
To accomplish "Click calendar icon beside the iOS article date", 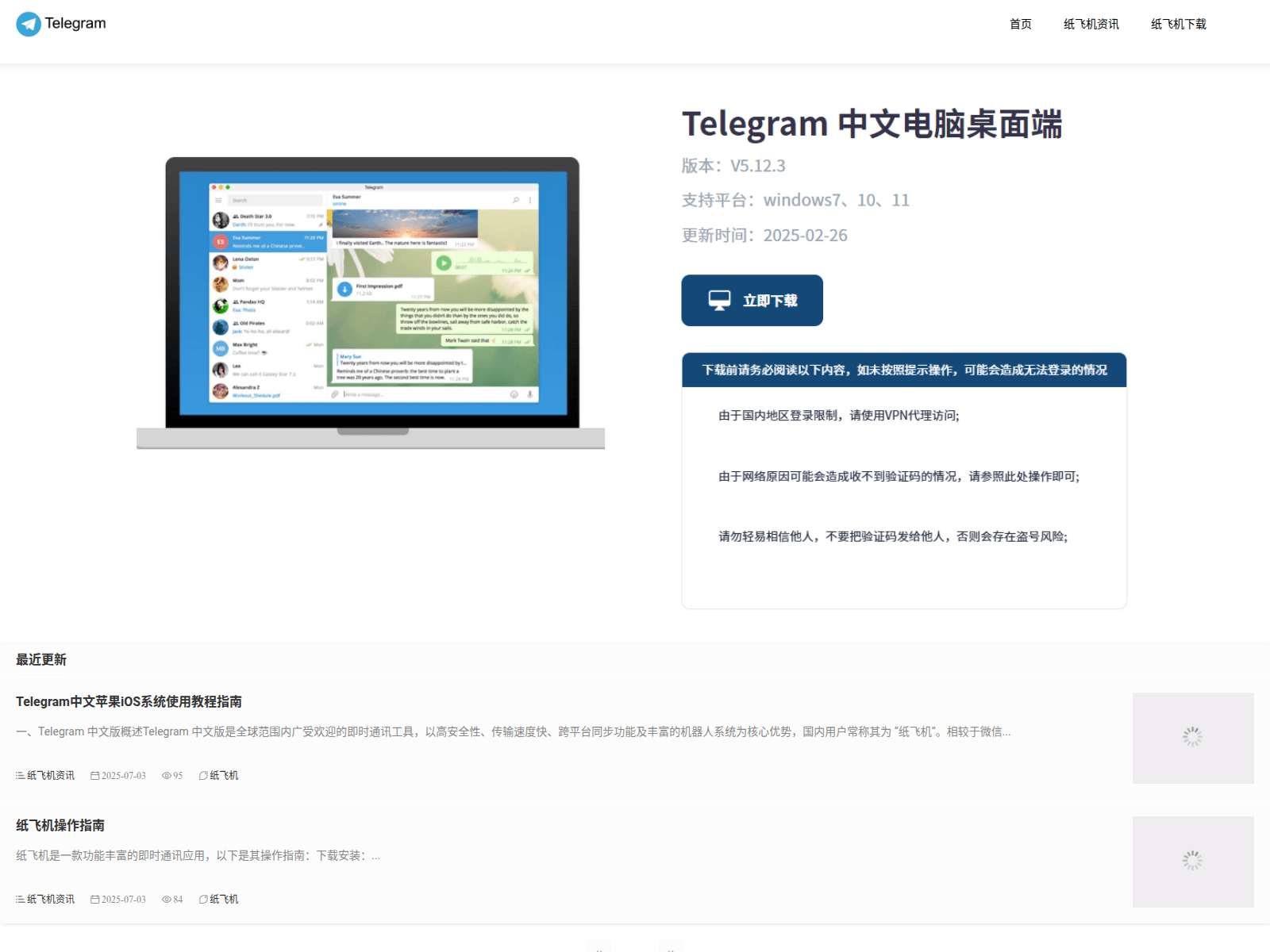I will [94, 776].
